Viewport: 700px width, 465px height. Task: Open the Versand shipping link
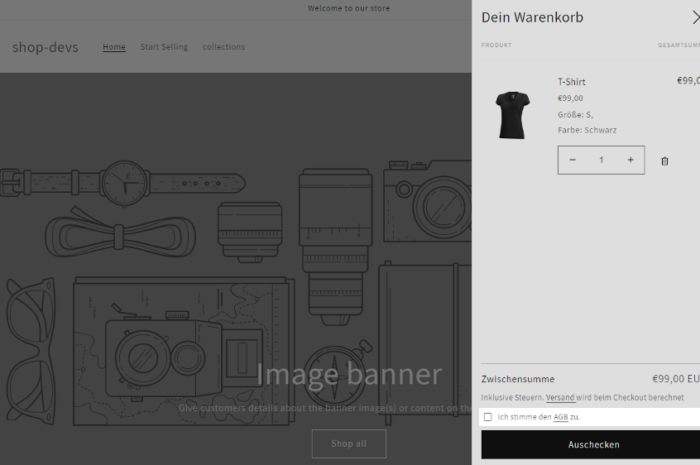coord(560,397)
